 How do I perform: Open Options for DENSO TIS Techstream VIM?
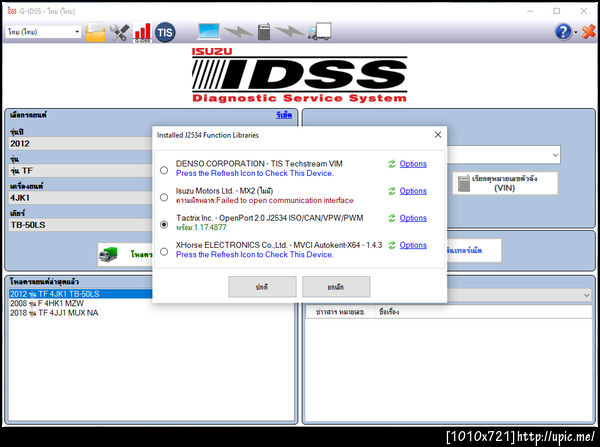(x=413, y=164)
